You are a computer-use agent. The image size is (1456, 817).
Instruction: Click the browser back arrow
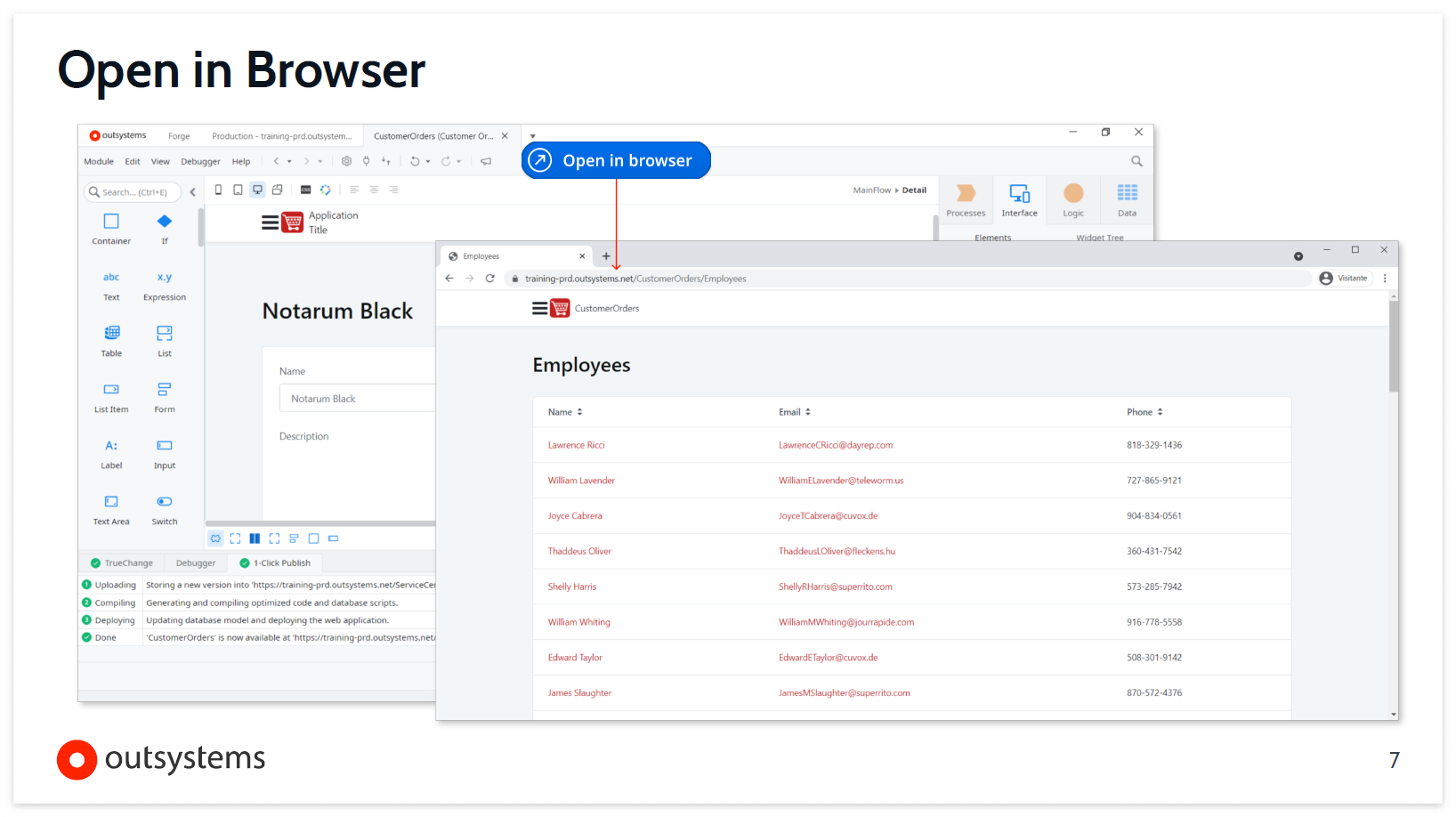click(449, 279)
